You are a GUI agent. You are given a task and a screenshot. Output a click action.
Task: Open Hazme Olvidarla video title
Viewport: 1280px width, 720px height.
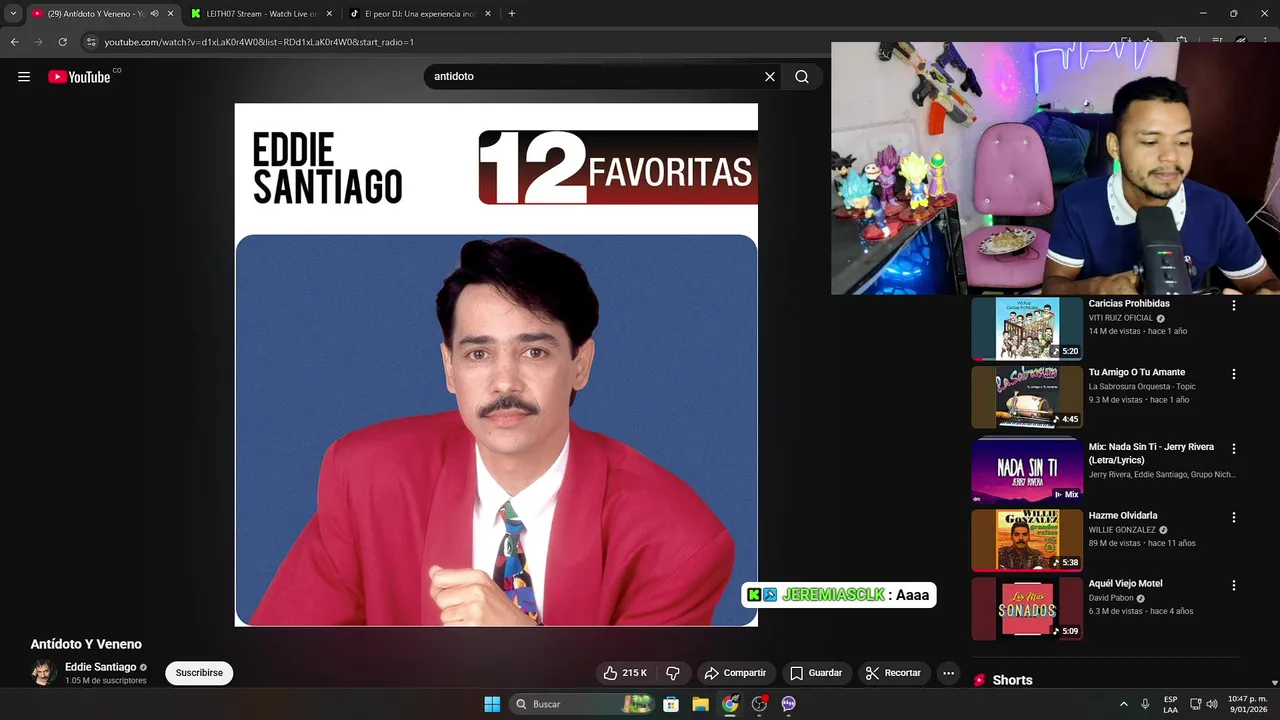pos(1123,516)
